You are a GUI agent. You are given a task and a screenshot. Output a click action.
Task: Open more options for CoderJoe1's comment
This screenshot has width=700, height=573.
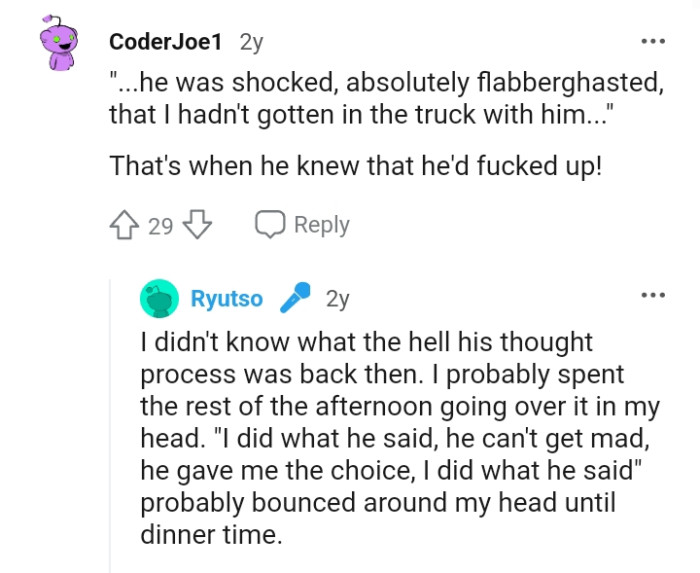click(653, 42)
